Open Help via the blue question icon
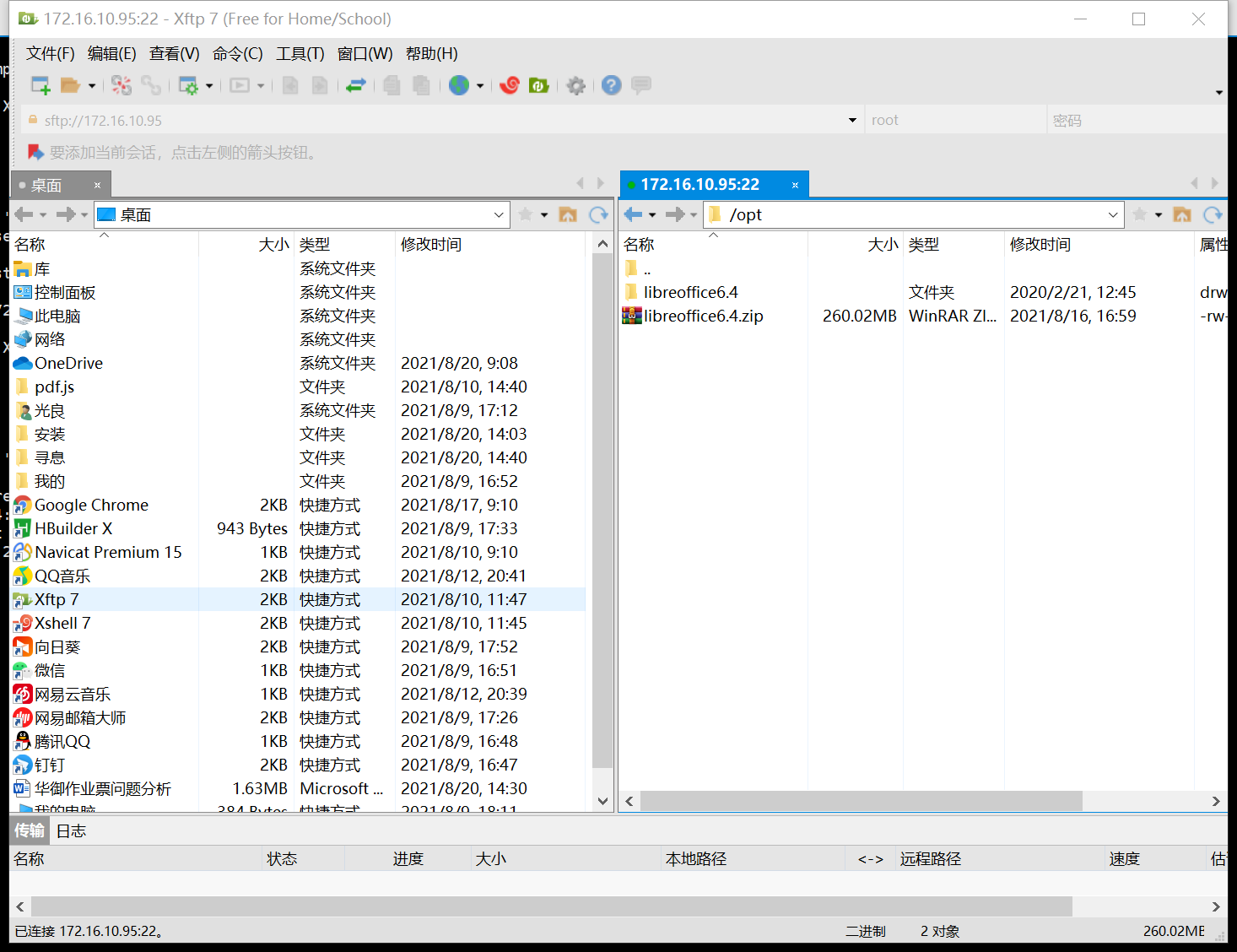This screenshot has width=1237, height=952. coord(612,85)
